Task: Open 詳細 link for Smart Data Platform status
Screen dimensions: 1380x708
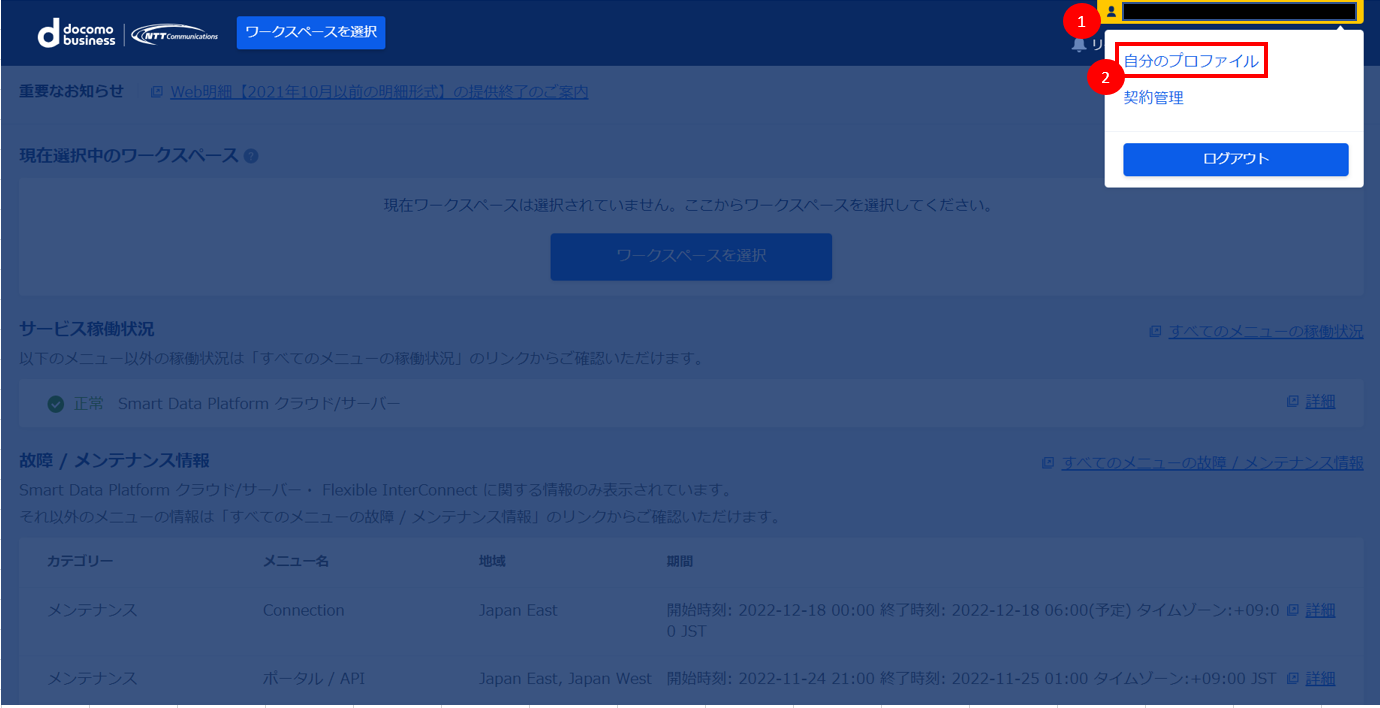Action: [x=1320, y=401]
